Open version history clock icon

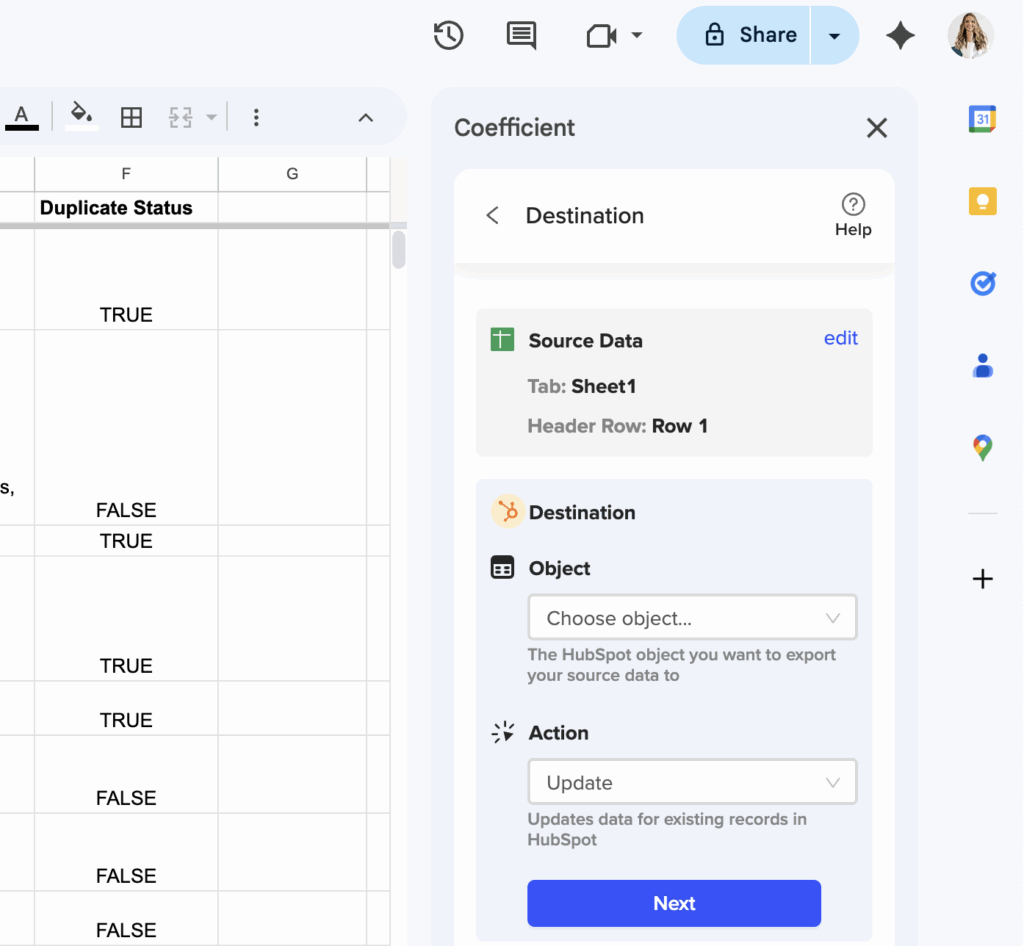tap(448, 35)
